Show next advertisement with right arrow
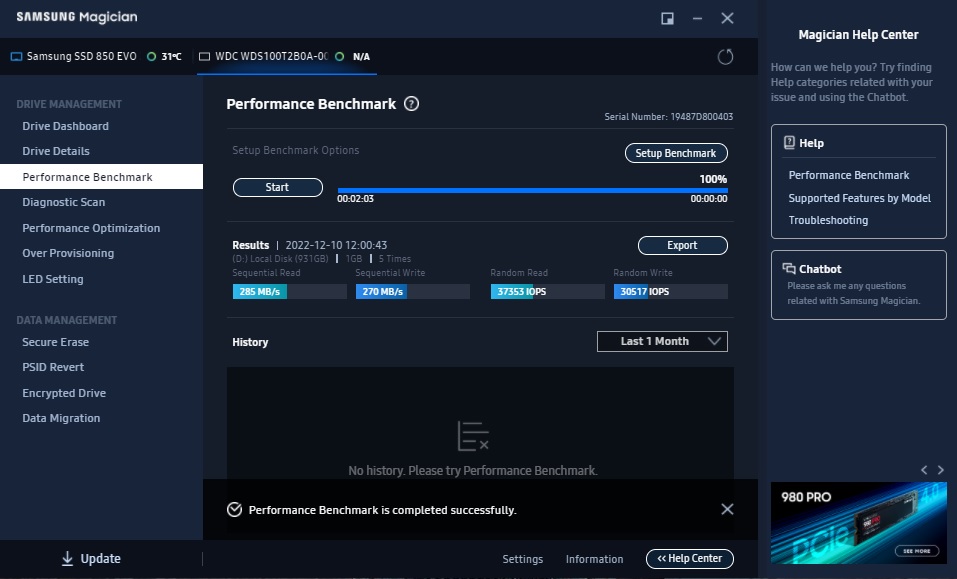The height and width of the screenshot is (579, 957). (x=940, y=470)
